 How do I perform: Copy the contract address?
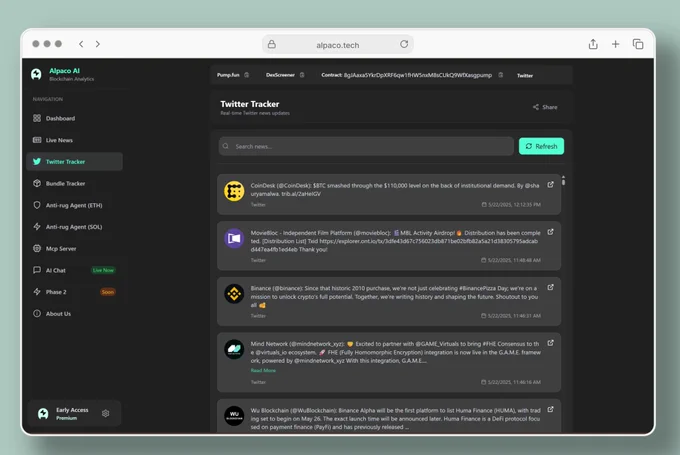click(500, 75)
